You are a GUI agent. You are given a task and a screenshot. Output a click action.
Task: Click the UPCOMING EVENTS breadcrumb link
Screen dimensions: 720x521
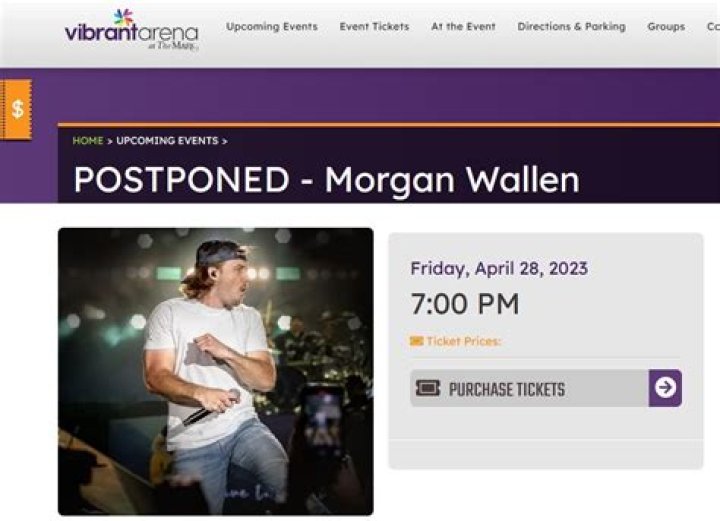click(x=167, y=140)
